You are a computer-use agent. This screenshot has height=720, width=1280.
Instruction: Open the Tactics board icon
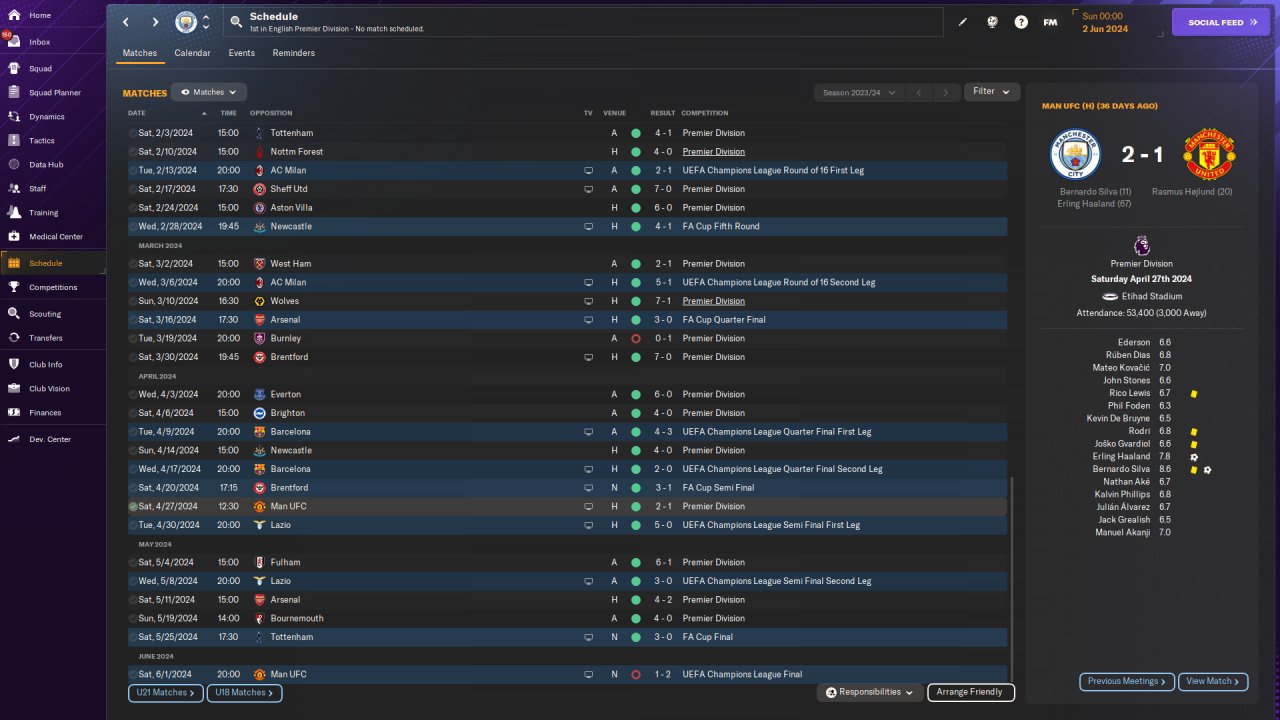14,141
